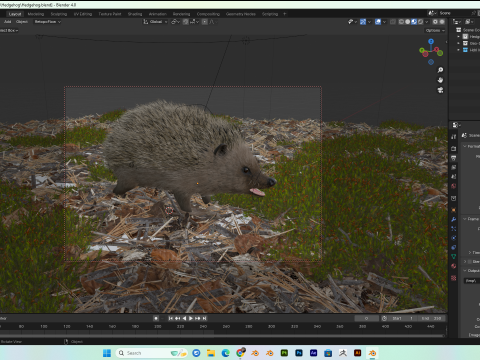Switch to wireframe viewport shading
The height and width of the screenshot is (360, 480).
coord(401,22)
